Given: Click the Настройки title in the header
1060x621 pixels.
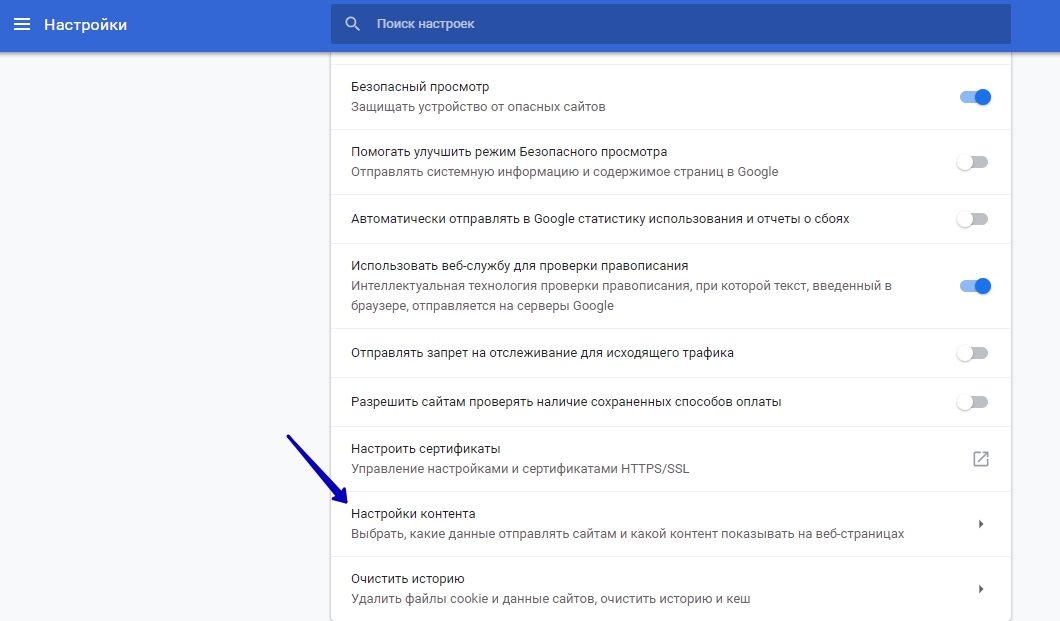Looking at the screenshot, I should click(x=86, y=24).
